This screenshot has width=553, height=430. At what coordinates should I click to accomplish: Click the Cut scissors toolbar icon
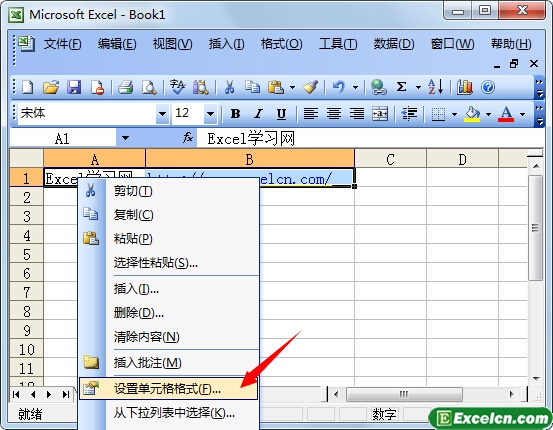(230, 87)
